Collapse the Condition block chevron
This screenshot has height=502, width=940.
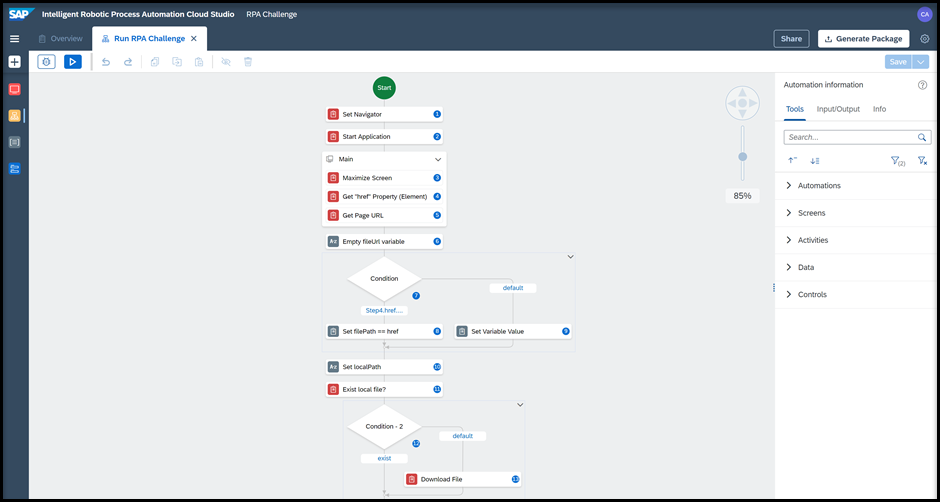(571, 257)
